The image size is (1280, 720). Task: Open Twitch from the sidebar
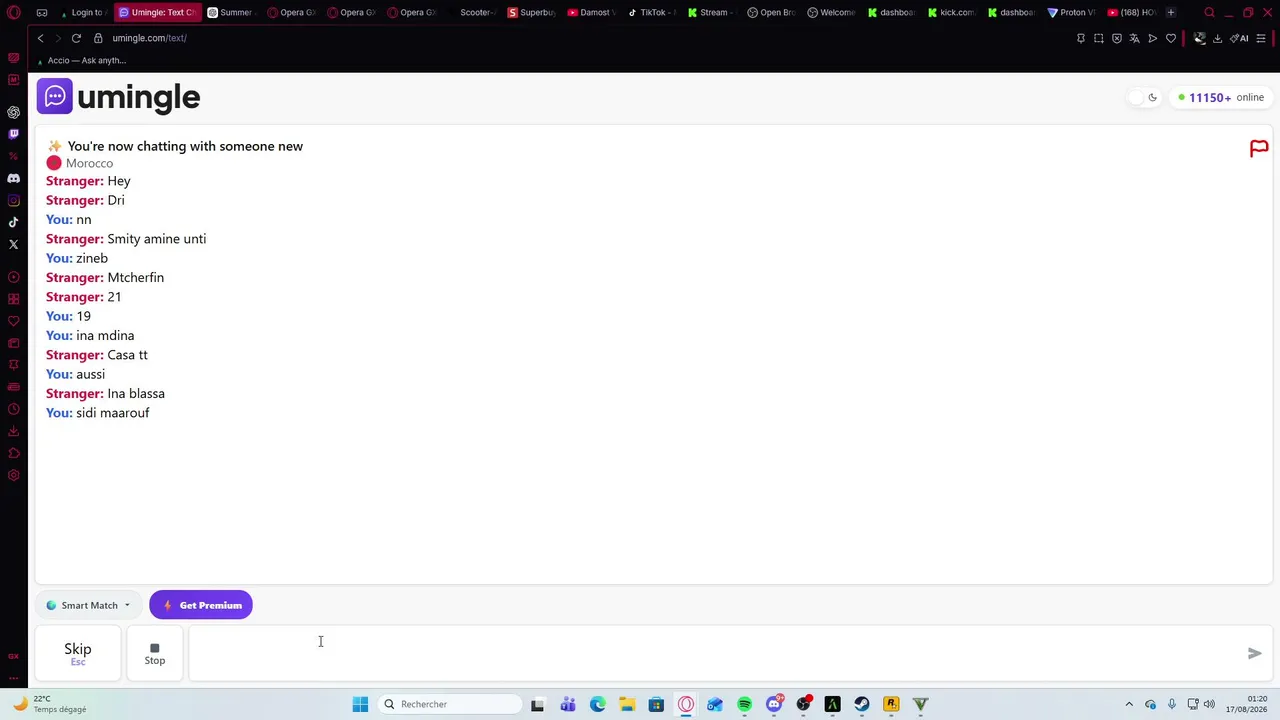tap(13, 134)
